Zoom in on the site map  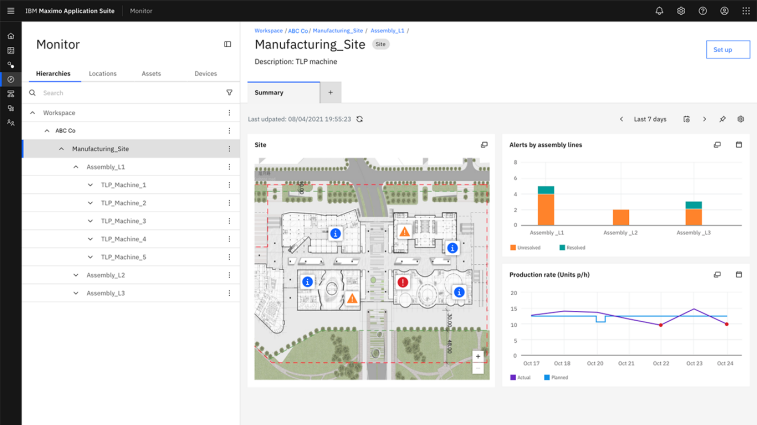coord(478,356)
